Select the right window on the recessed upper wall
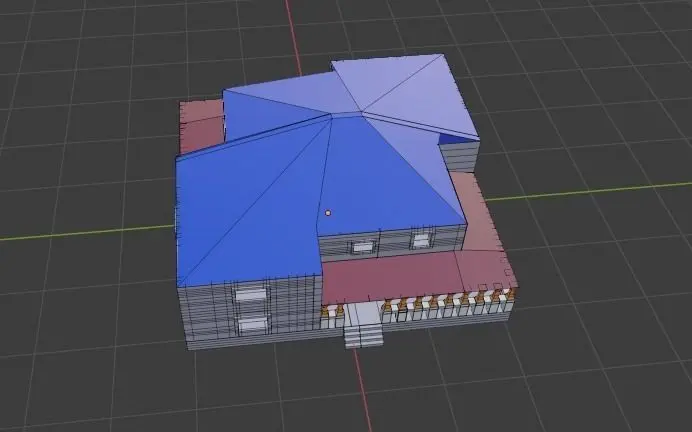Image resolution: width=692 pixels, height=432 pixels. (x=421, y=240)
